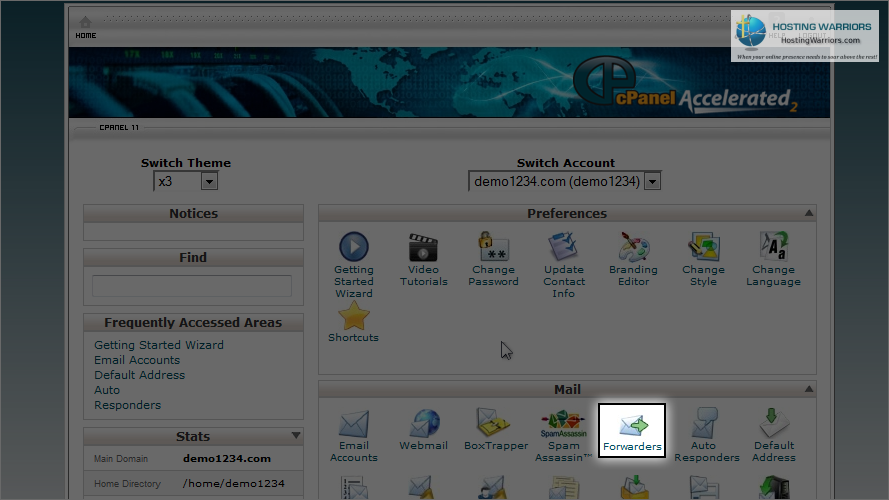The width and height of the screenshot is (889, 500).
Task: Toggle the Stats panel arrow
Action: tap(296, 436)
